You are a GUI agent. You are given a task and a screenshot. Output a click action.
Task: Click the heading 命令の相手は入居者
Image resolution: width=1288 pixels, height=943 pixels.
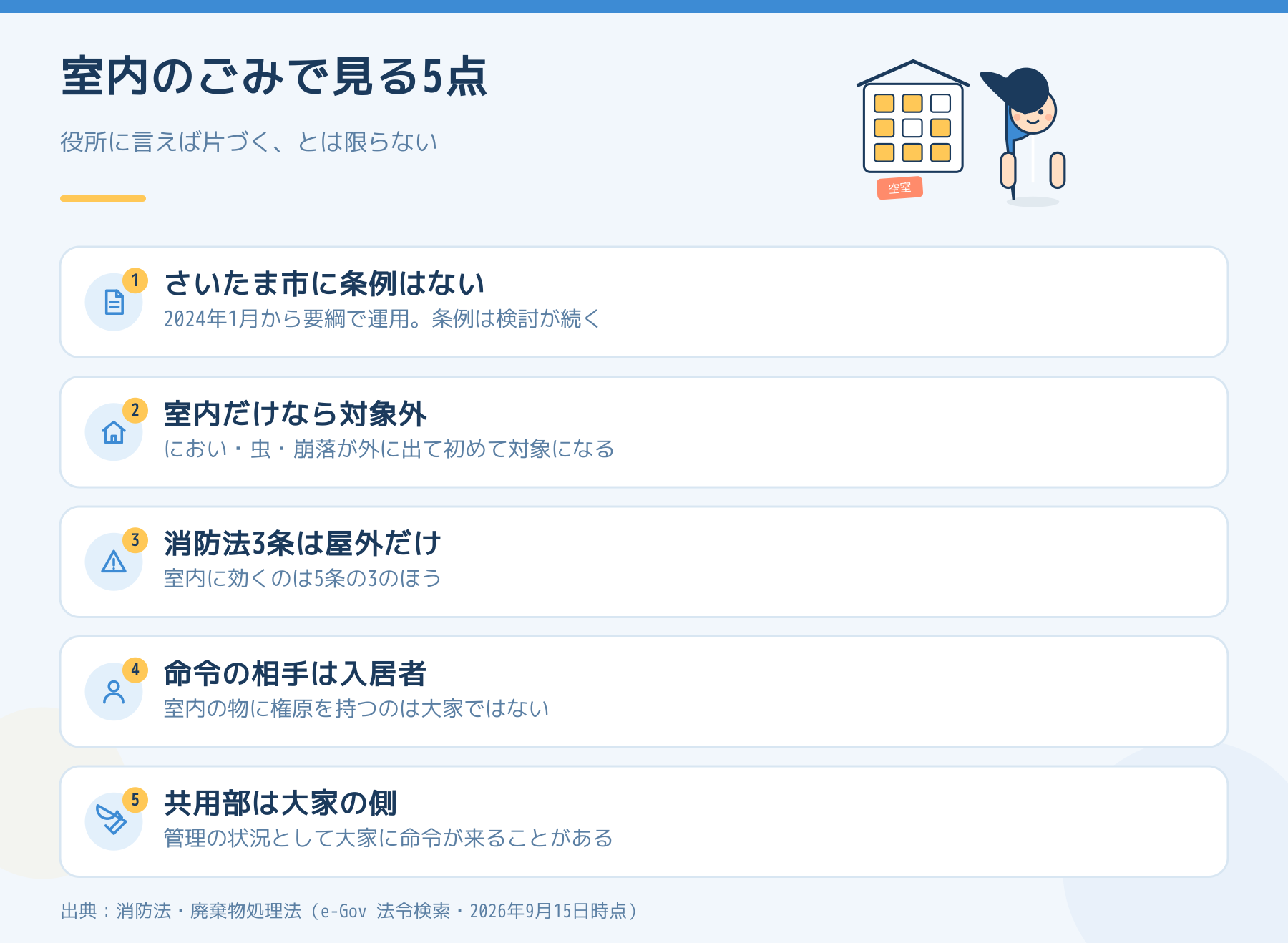coord(295,674)
